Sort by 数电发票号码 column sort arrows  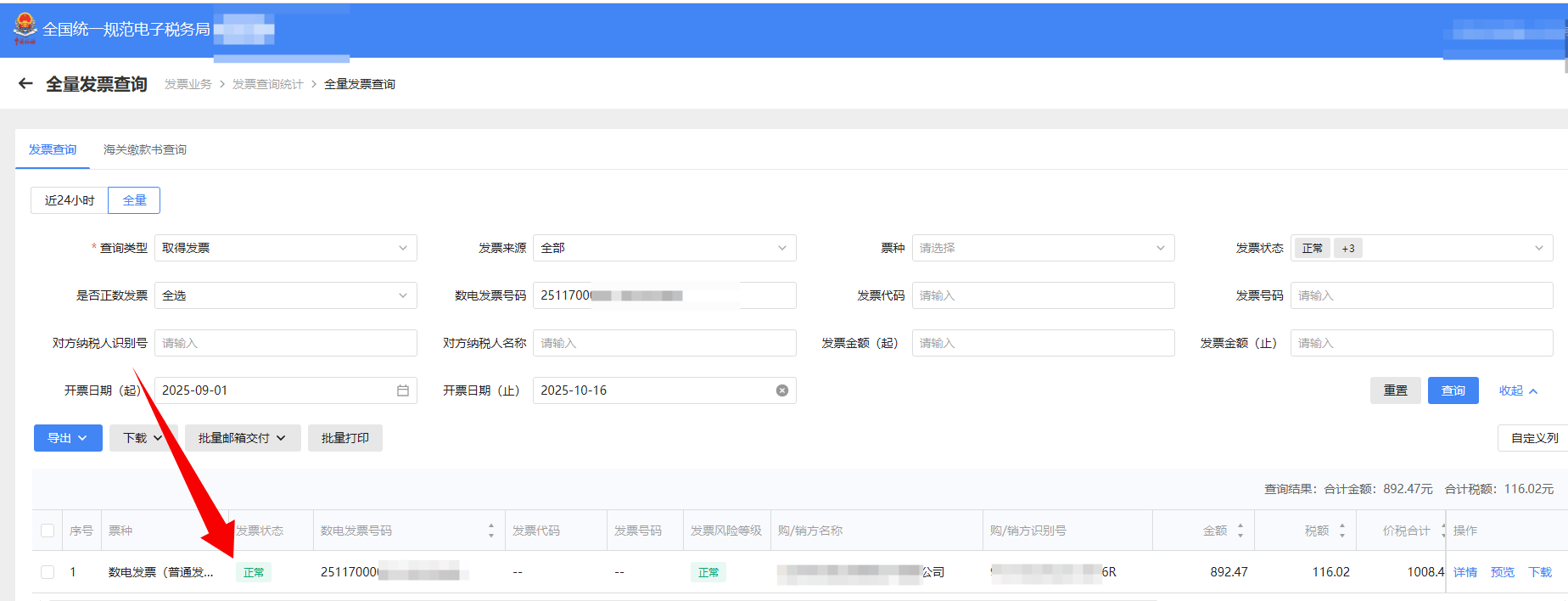(491, 531)
